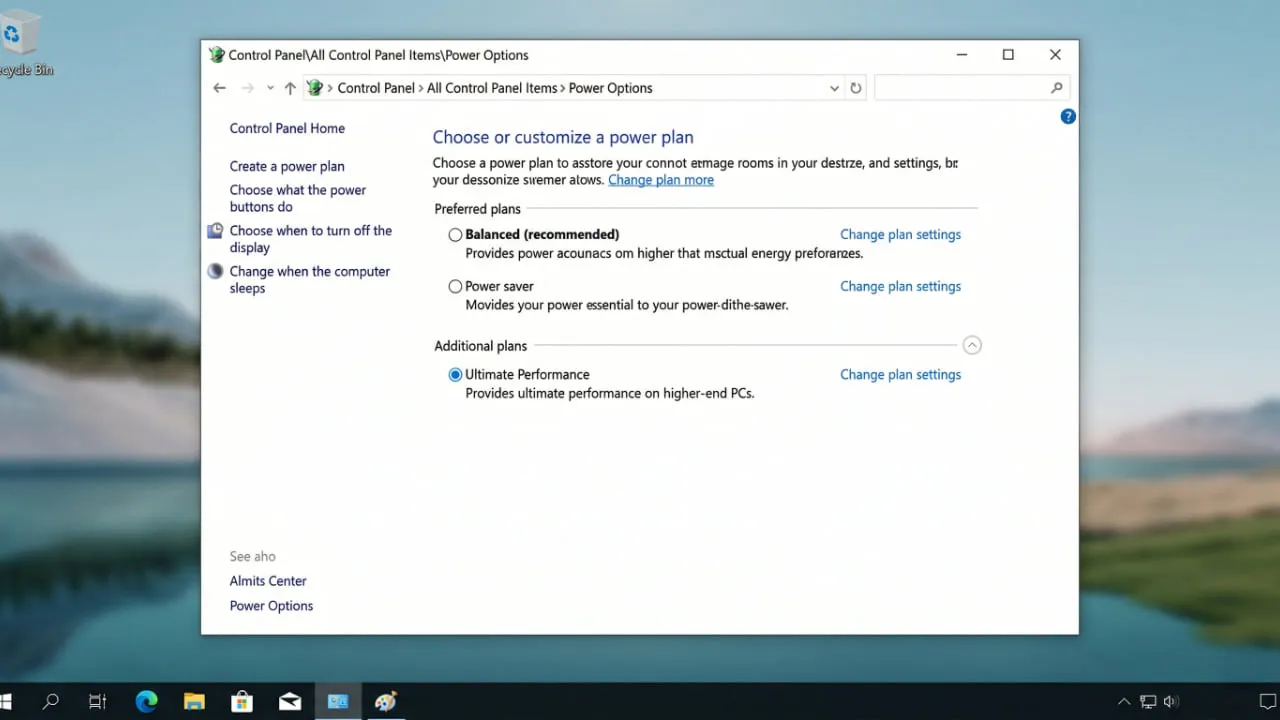1280x720 pixels.
Task: Click Control Panel Home in the sidebar
Action: click(287, 128)
